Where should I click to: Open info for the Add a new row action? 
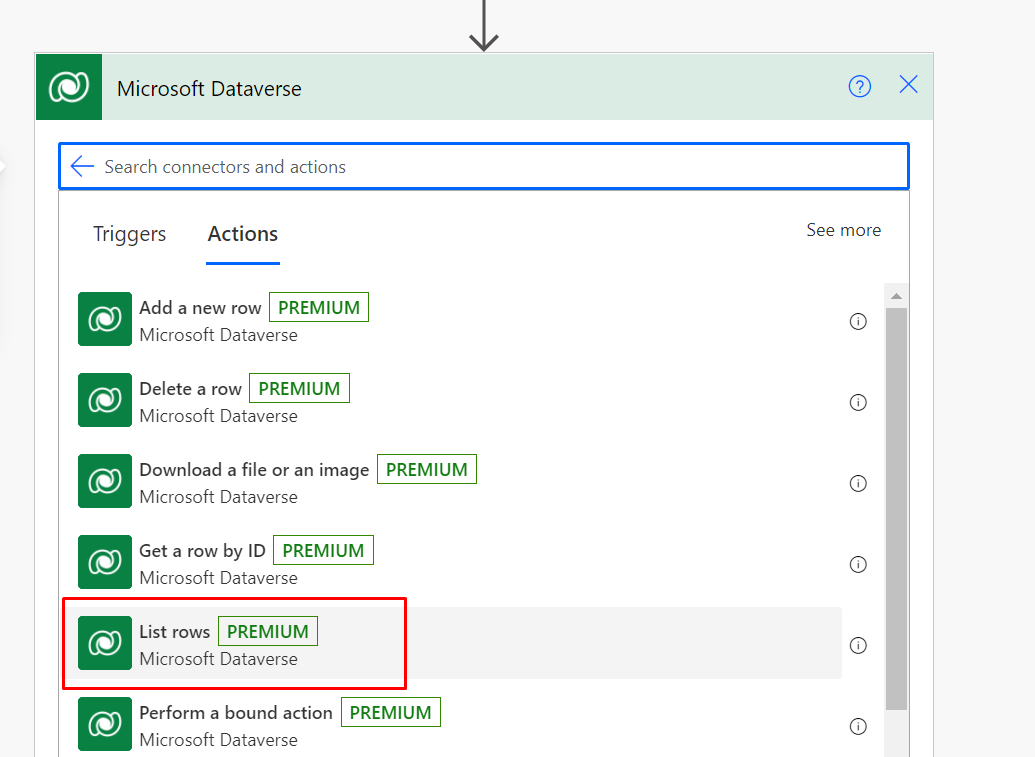pyautogui.click(x=858, y=321)
